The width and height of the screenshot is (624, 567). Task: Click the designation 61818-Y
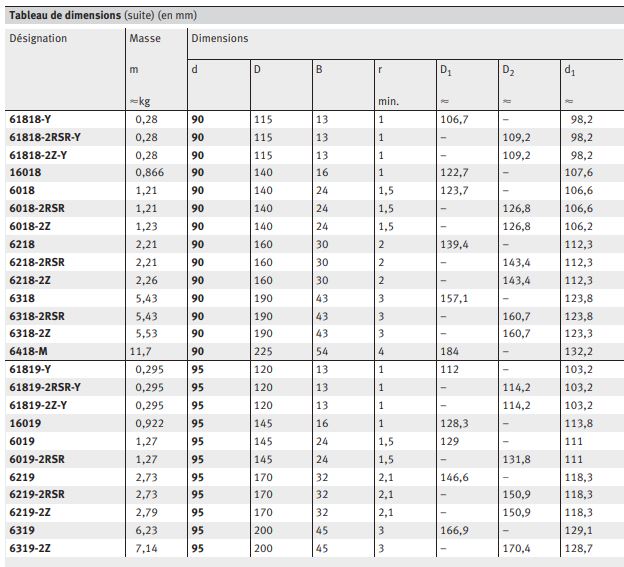pos(30,119)
